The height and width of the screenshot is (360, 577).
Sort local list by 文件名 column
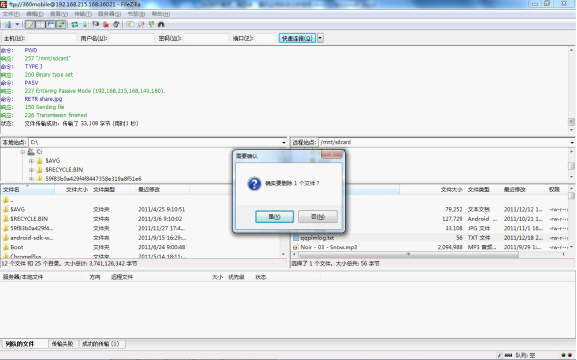28,190
